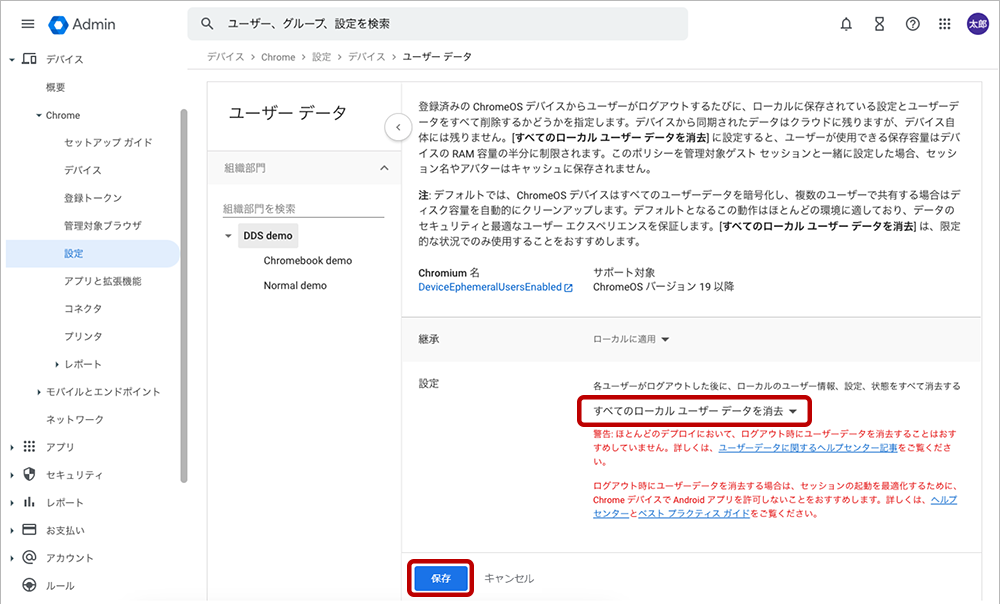Expand the セキュリティ menu section
Screen dimensions: 1000x604
[x=12, y=475]
